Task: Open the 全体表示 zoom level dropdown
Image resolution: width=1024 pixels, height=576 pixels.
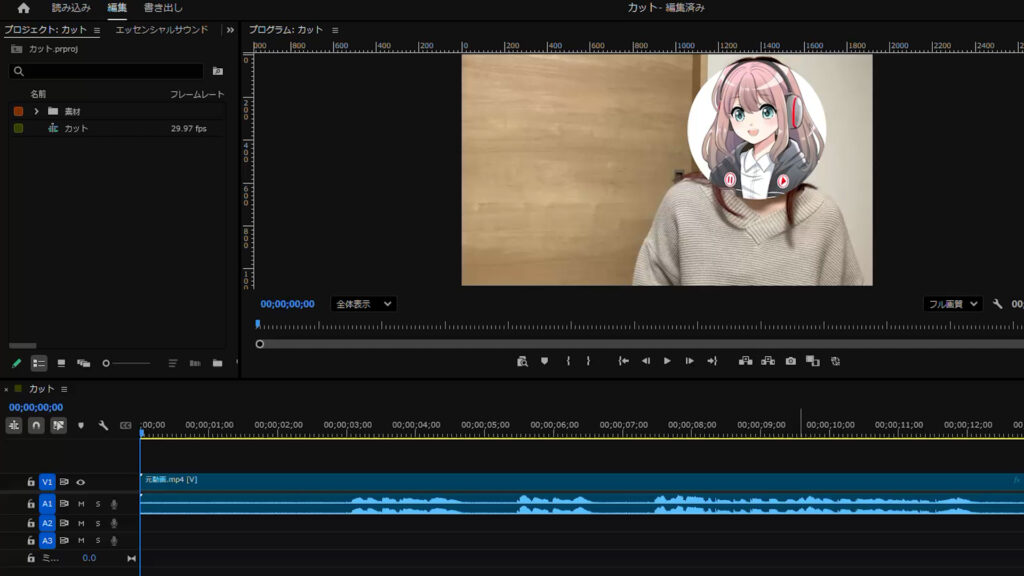Action: point(363,303)
